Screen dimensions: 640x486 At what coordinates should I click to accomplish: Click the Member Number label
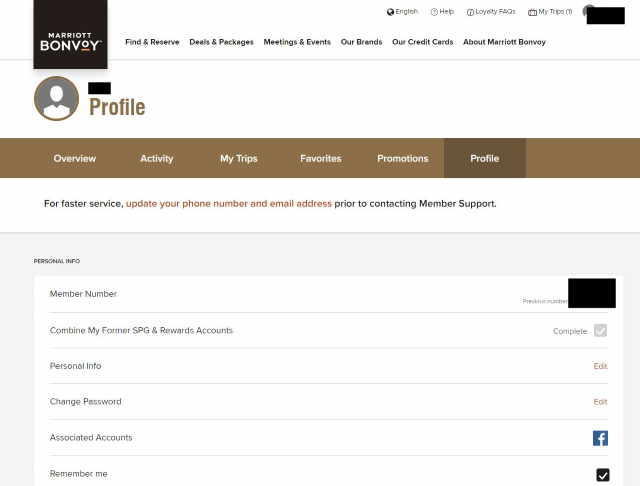coord(83,294)
